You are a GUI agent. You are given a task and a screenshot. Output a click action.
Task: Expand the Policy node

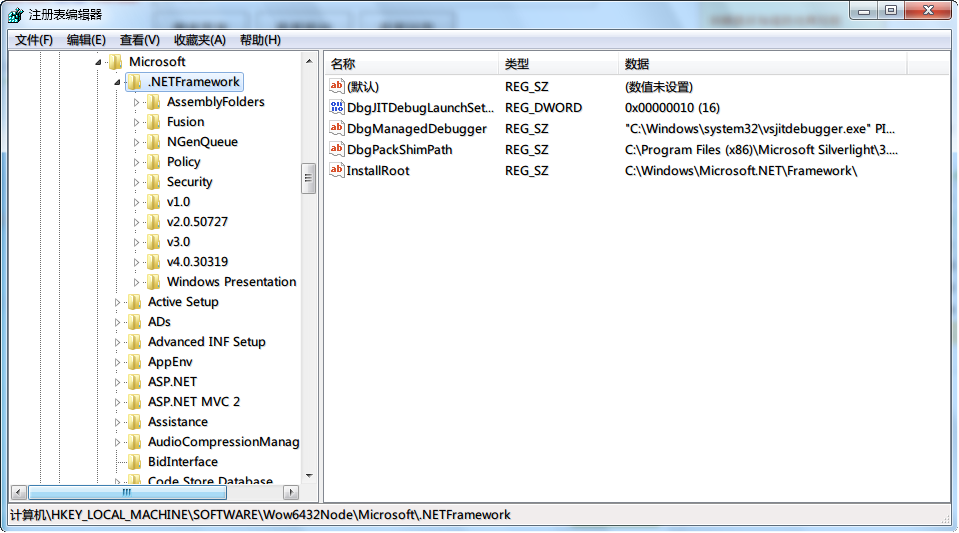click(136, 162)
